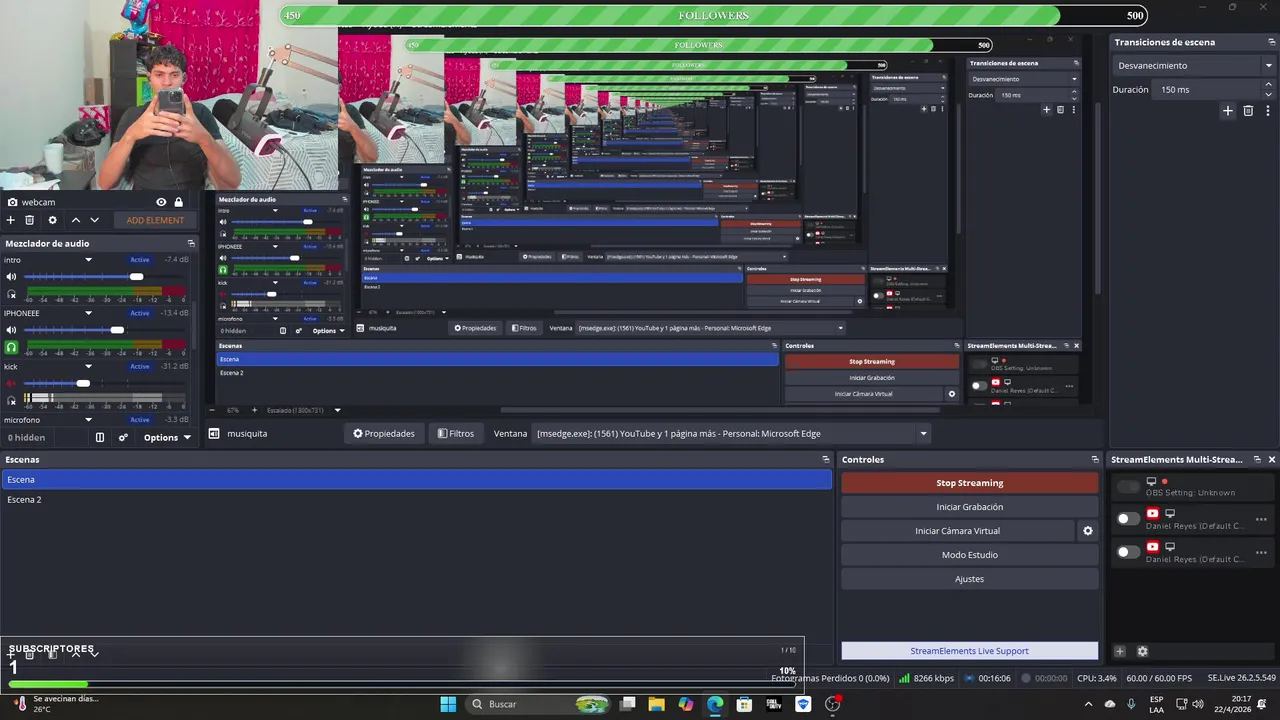Screen dimensions: 1280x720
Task: Open Propiedades for musiquita source
Action: [x=384, y=434]
